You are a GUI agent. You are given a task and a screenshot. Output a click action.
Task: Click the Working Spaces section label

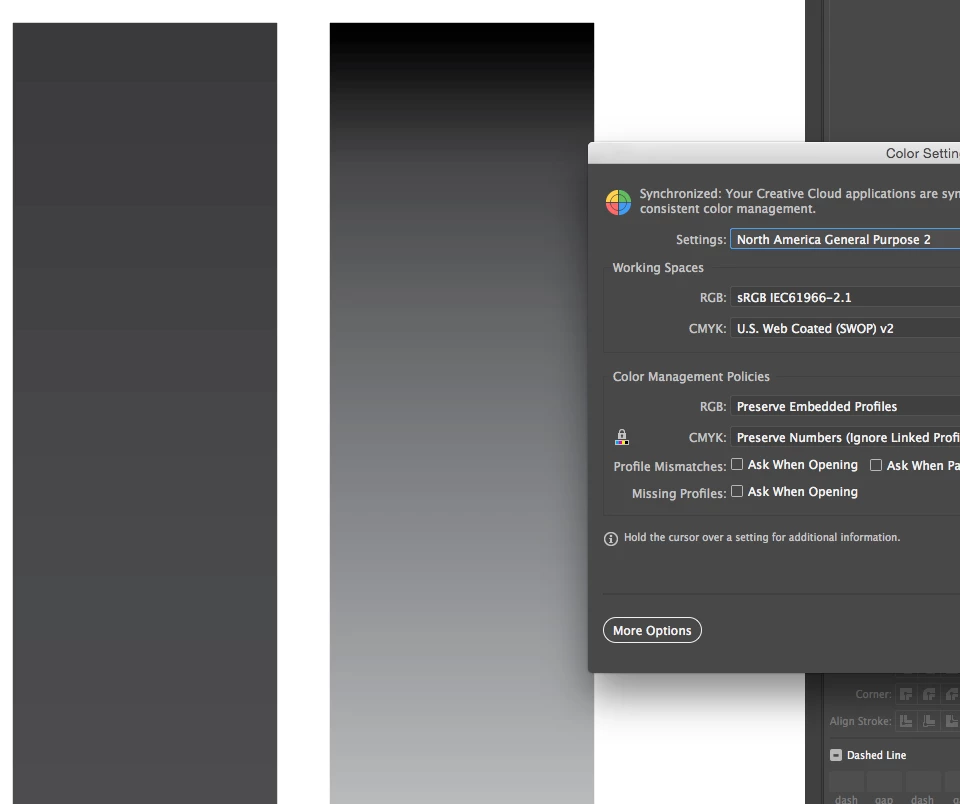point(658,268)
